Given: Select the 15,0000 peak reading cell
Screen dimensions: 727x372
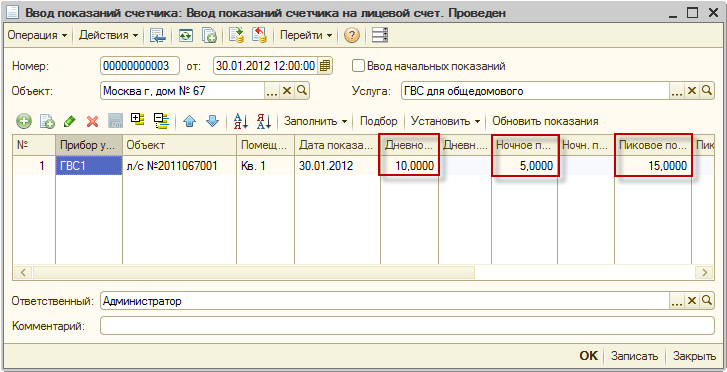Looking at the screenshot, I should click(653, 166).
